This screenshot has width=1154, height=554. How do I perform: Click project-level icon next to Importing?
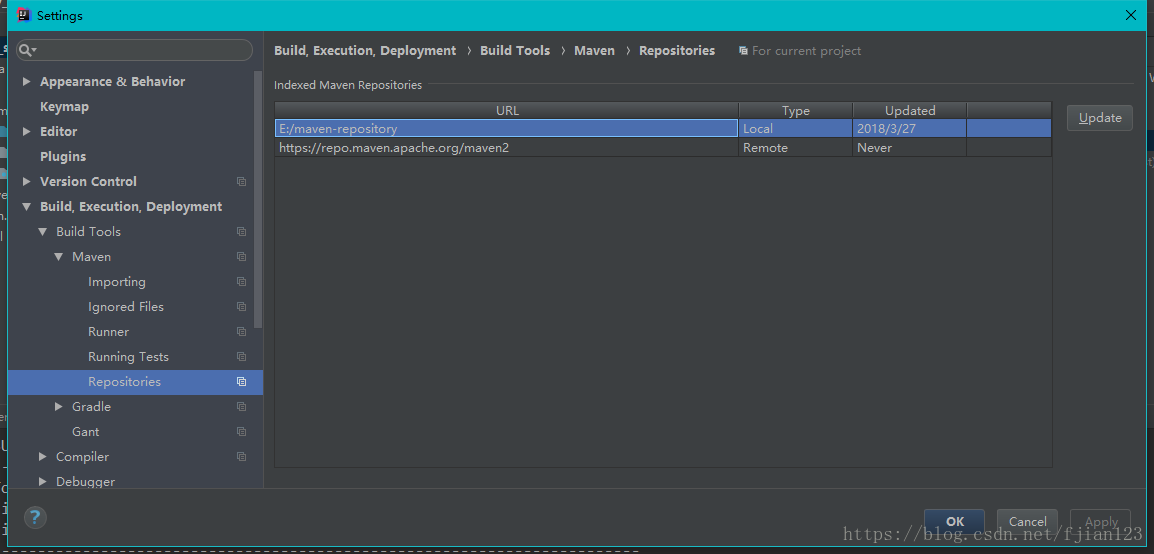[x=241, y=282]
